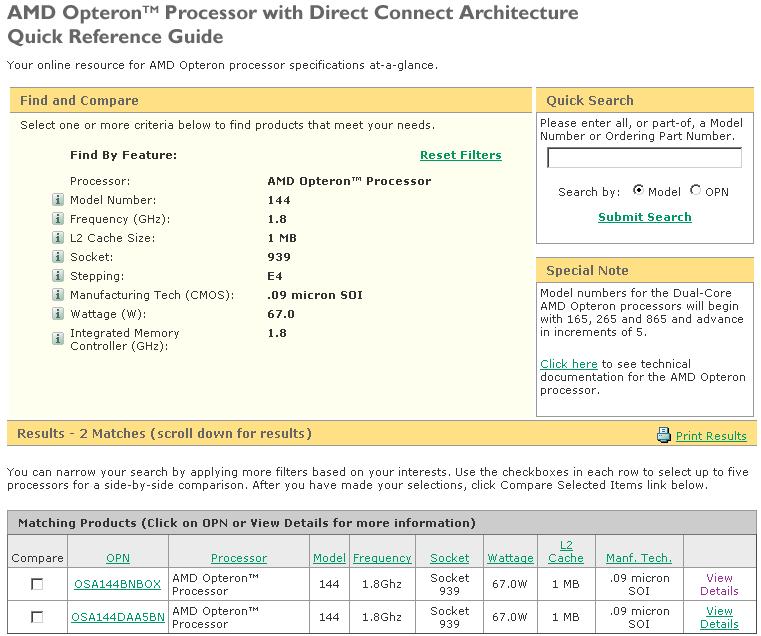Open info icon beside L2 Cache Size
The image size is (761, 636).
pos(57,237)
